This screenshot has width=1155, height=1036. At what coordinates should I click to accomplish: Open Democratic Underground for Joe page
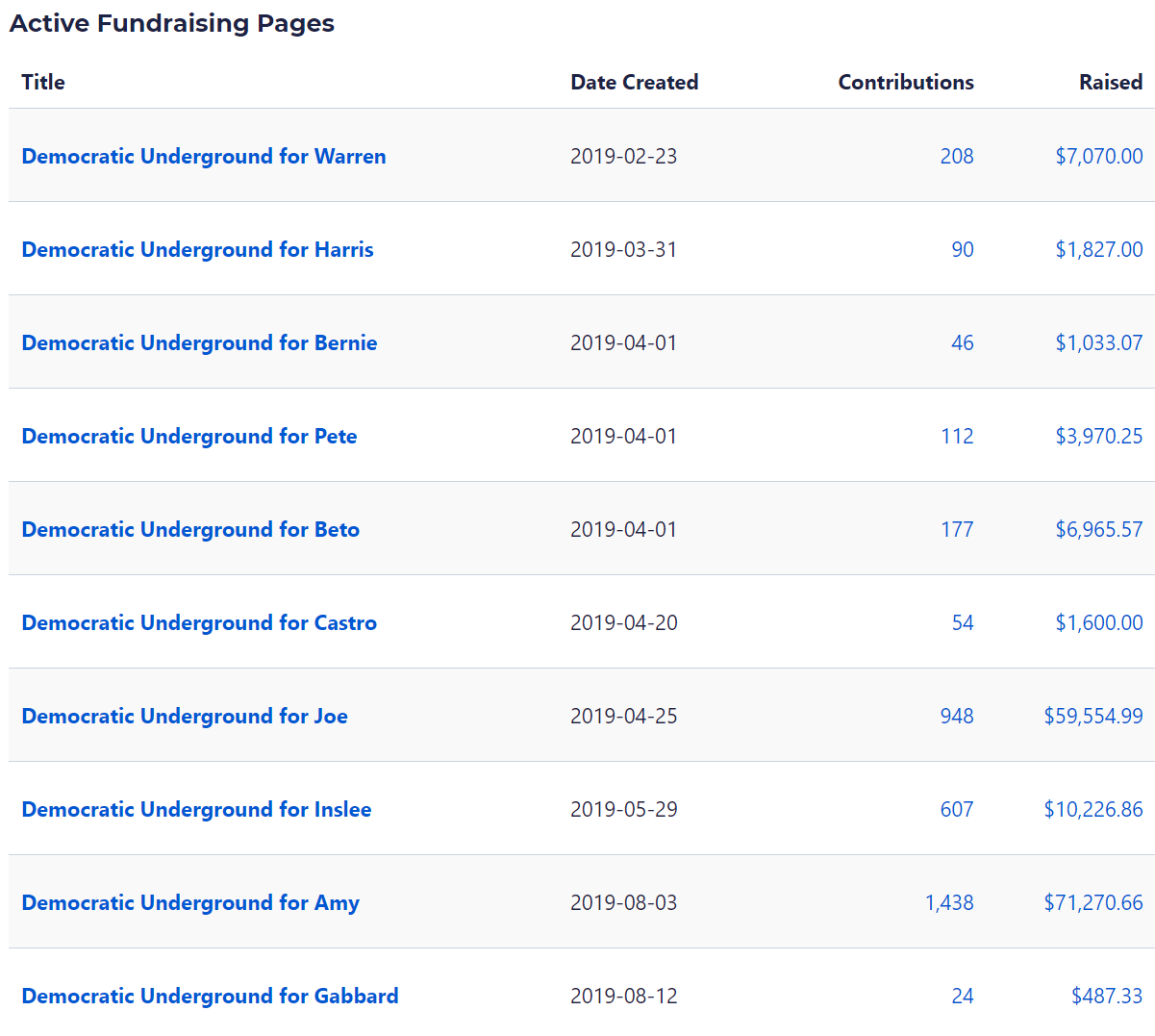click(185, 716)
